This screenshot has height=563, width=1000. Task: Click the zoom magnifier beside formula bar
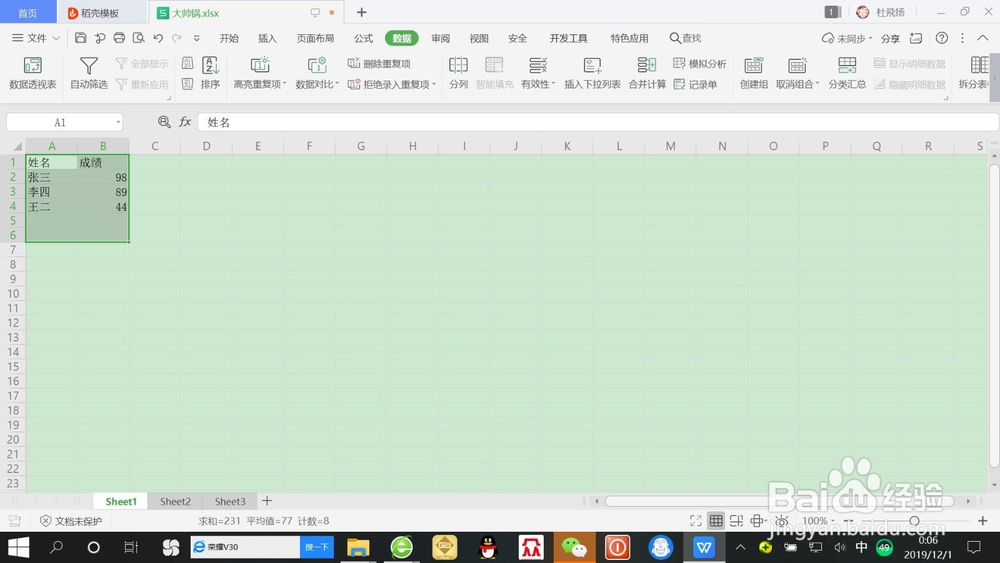tap(164, 122)
